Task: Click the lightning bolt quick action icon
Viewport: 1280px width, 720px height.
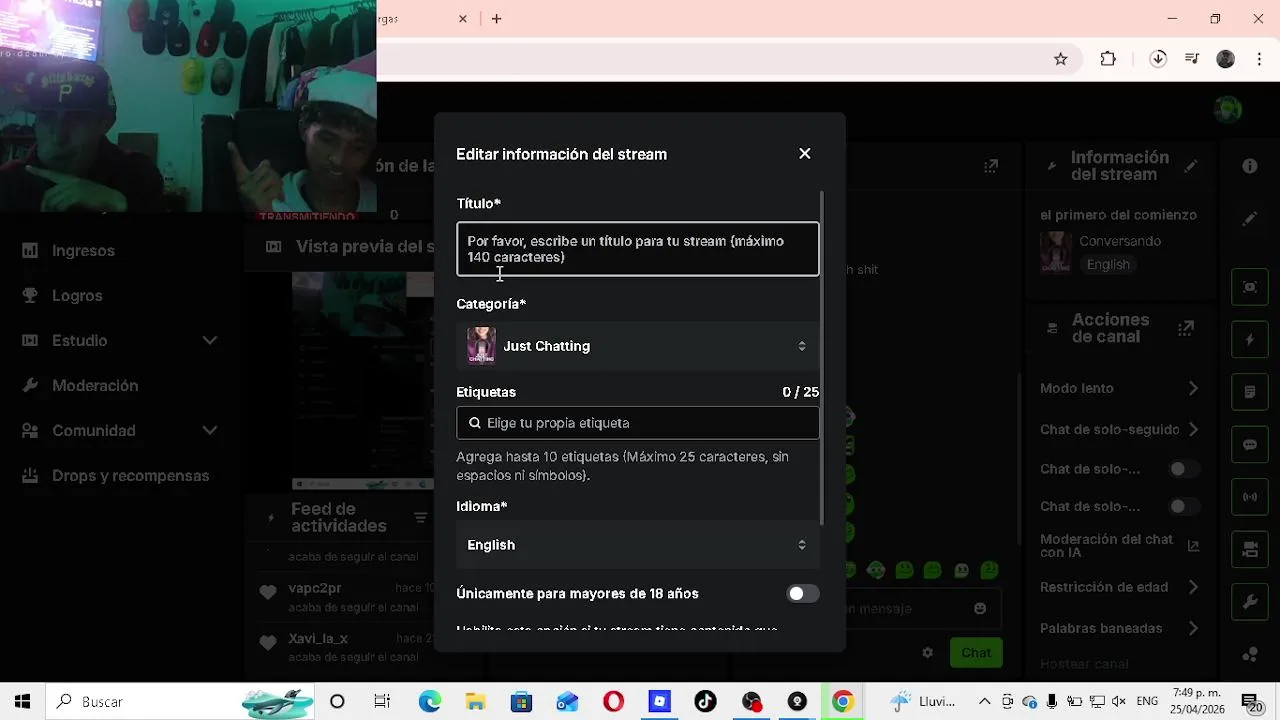Action: coord(1250,340)
